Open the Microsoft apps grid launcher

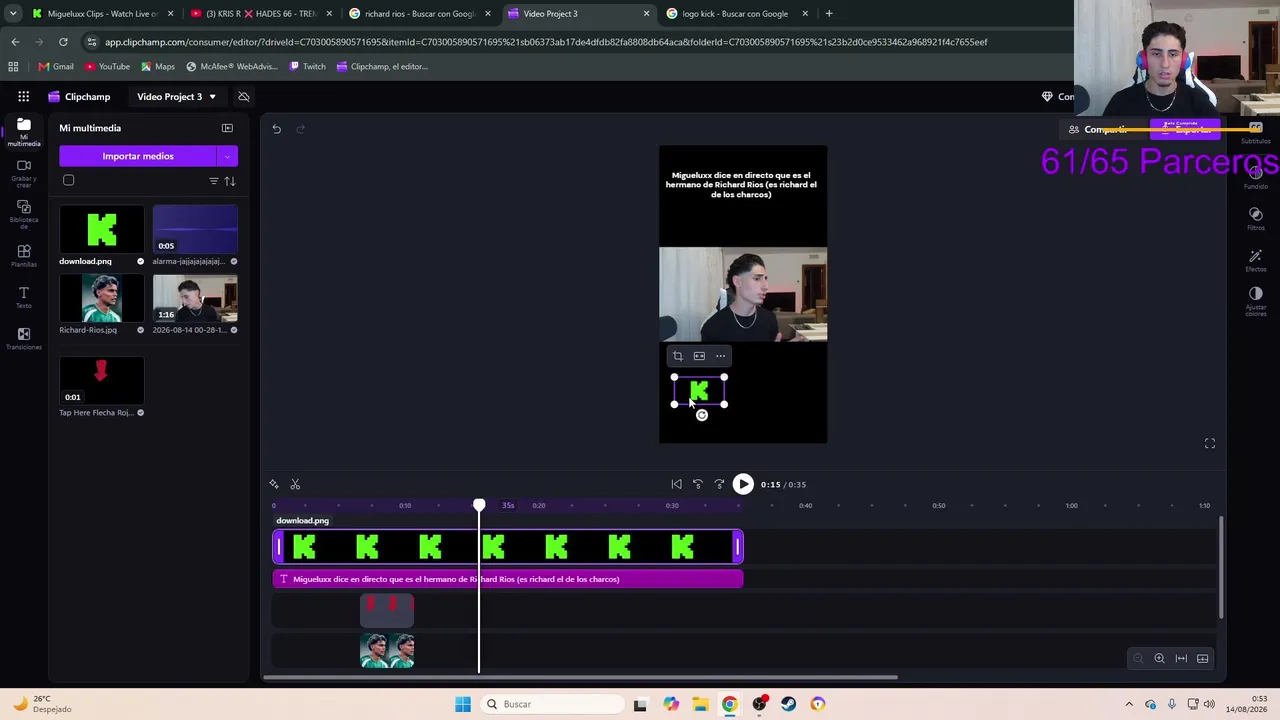click(x=23, y=97)
